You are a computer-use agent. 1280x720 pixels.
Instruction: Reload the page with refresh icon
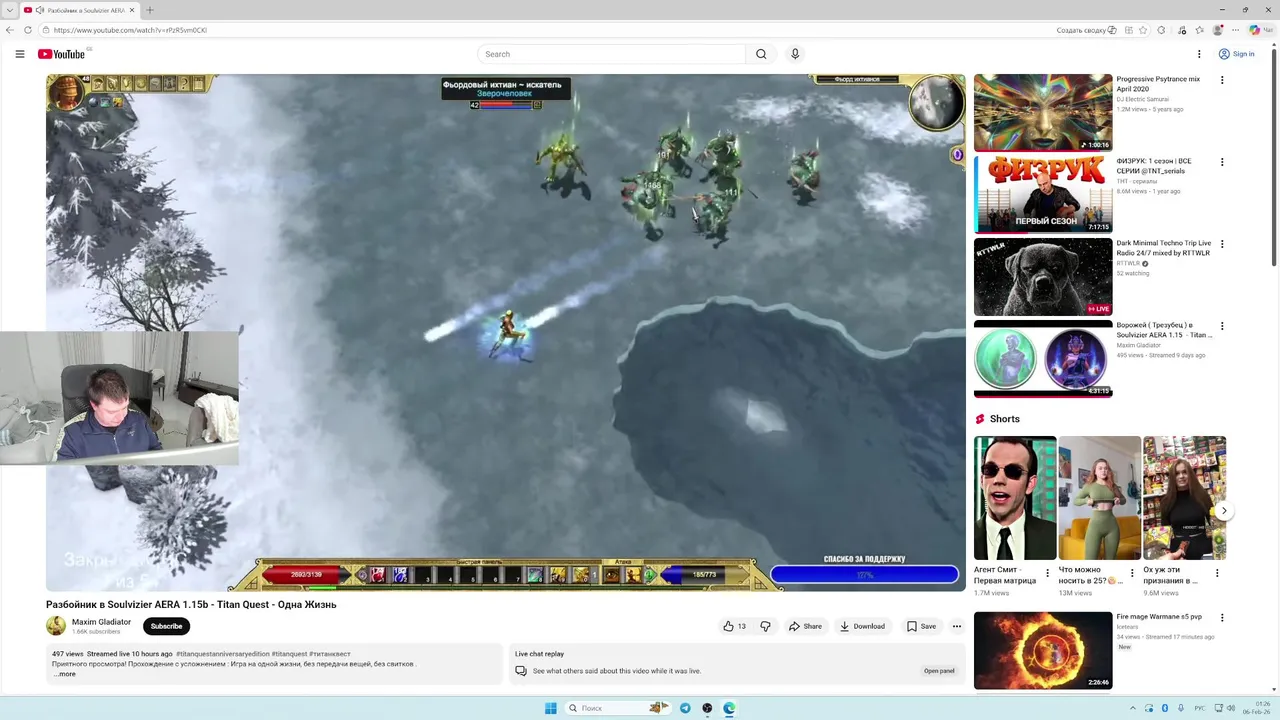coord(28,30)
